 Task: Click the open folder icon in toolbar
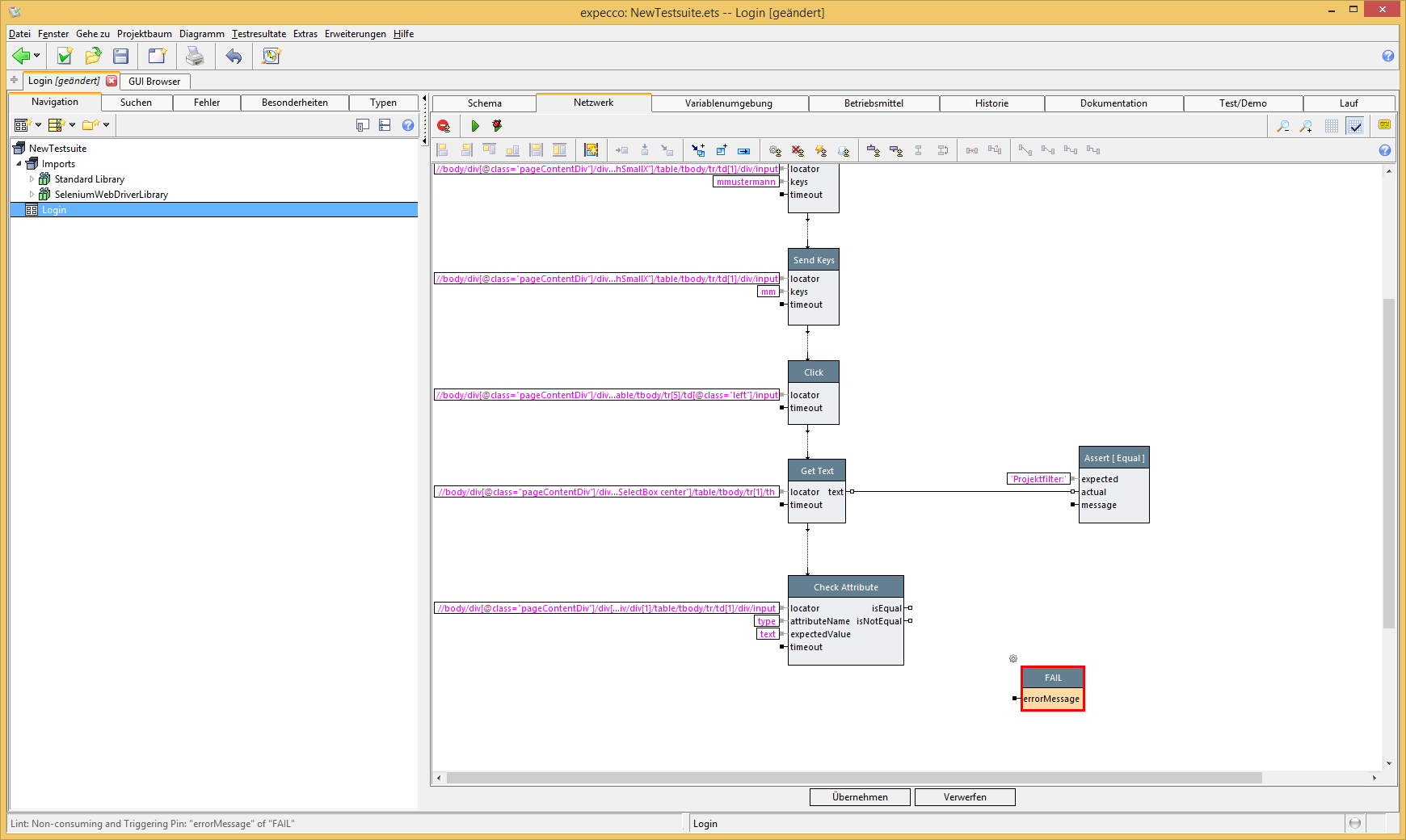pos(93,56)
